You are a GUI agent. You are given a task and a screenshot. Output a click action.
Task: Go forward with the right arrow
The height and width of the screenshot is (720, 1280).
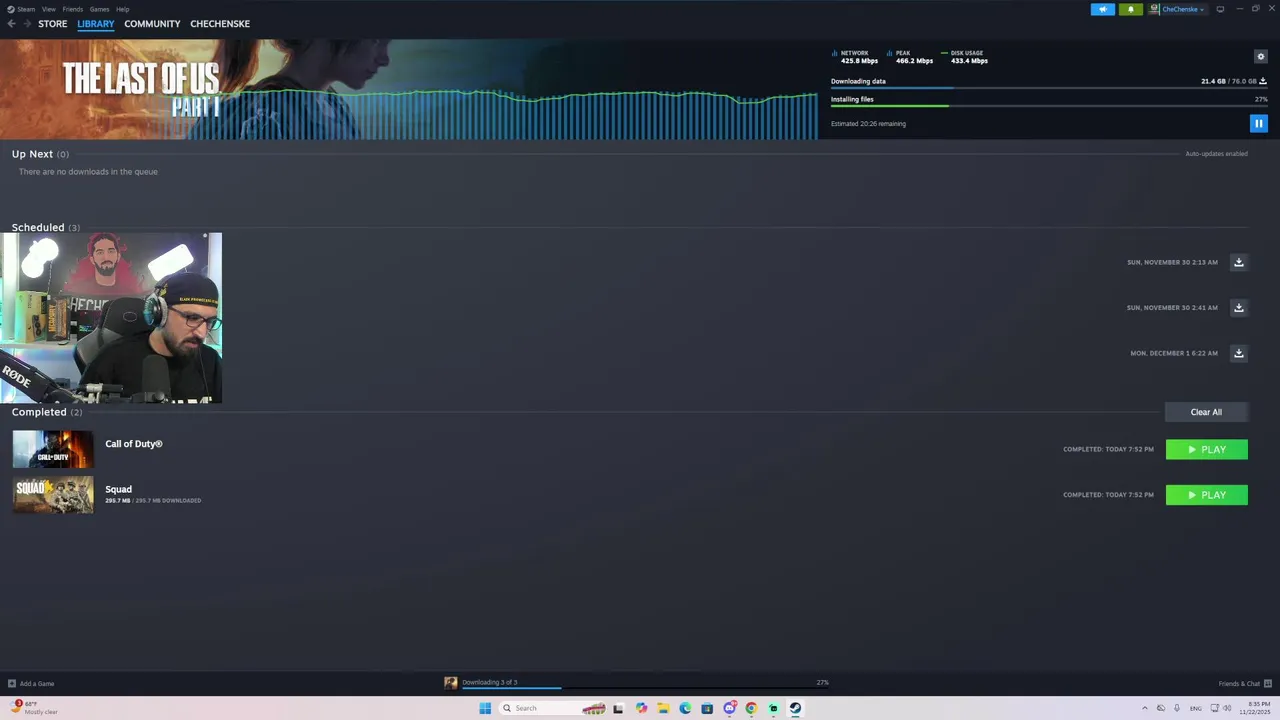coord(27,23)
